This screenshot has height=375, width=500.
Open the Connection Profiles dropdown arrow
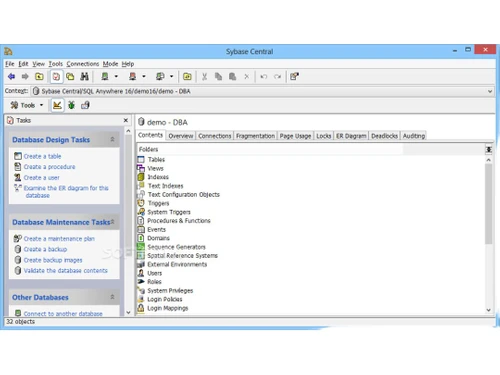(172, 77)
